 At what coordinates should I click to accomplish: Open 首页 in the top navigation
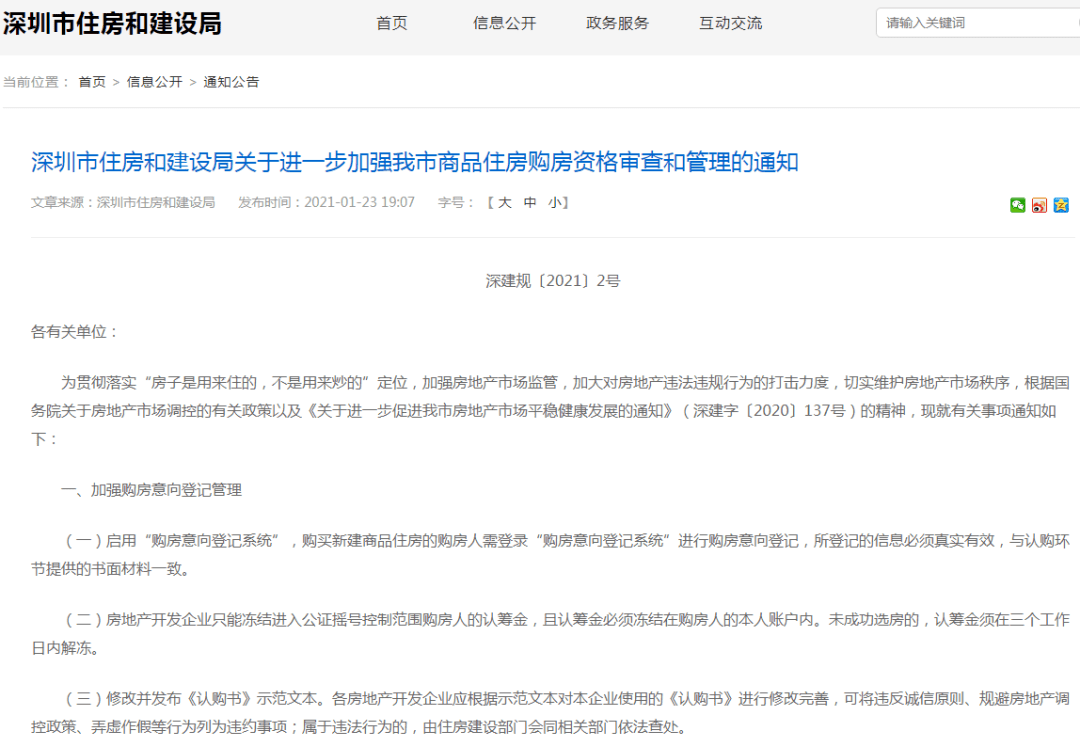point(392,23)
